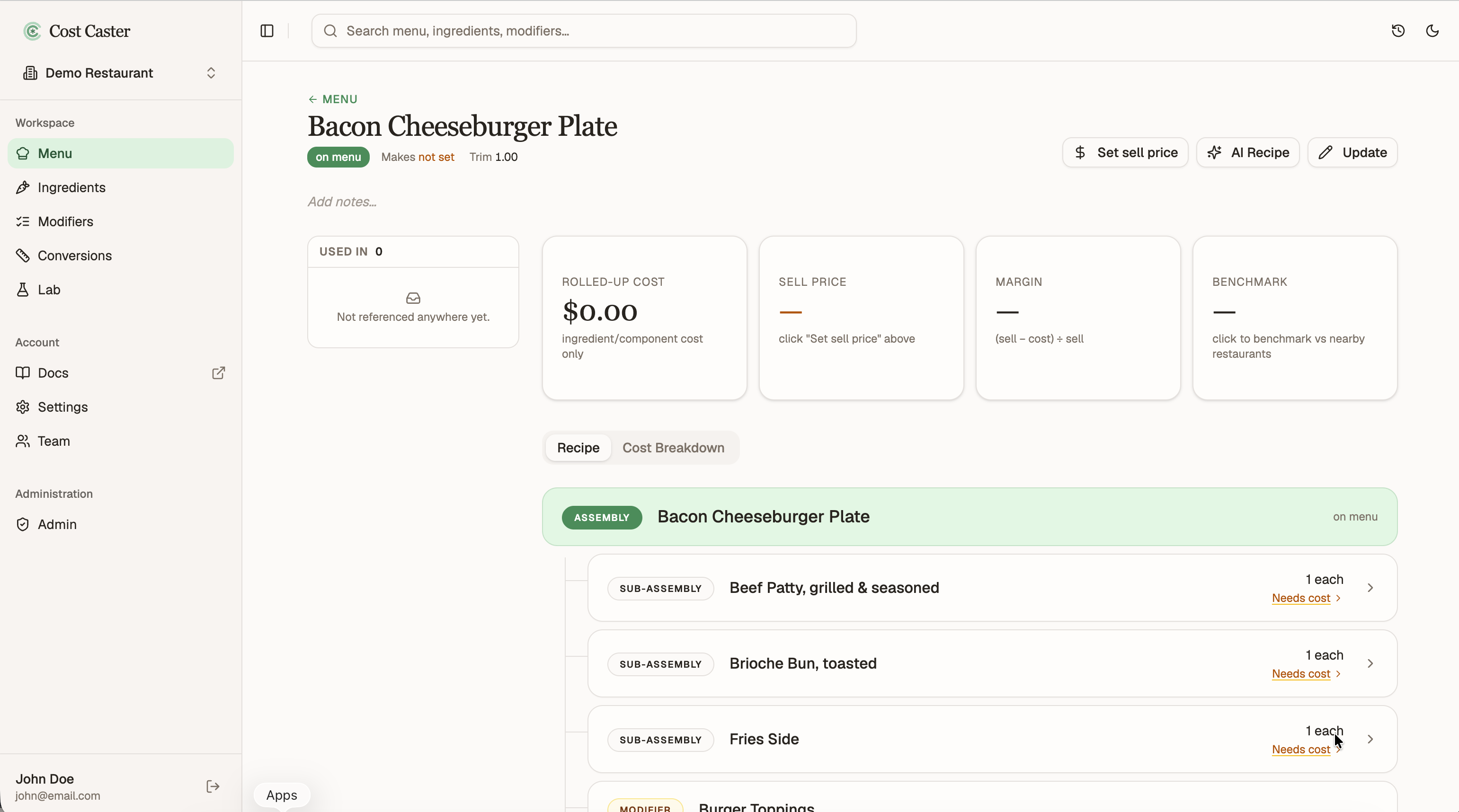Click the Rolled-up Cost card
The image size is (1459, 812).
coord(645,318)
